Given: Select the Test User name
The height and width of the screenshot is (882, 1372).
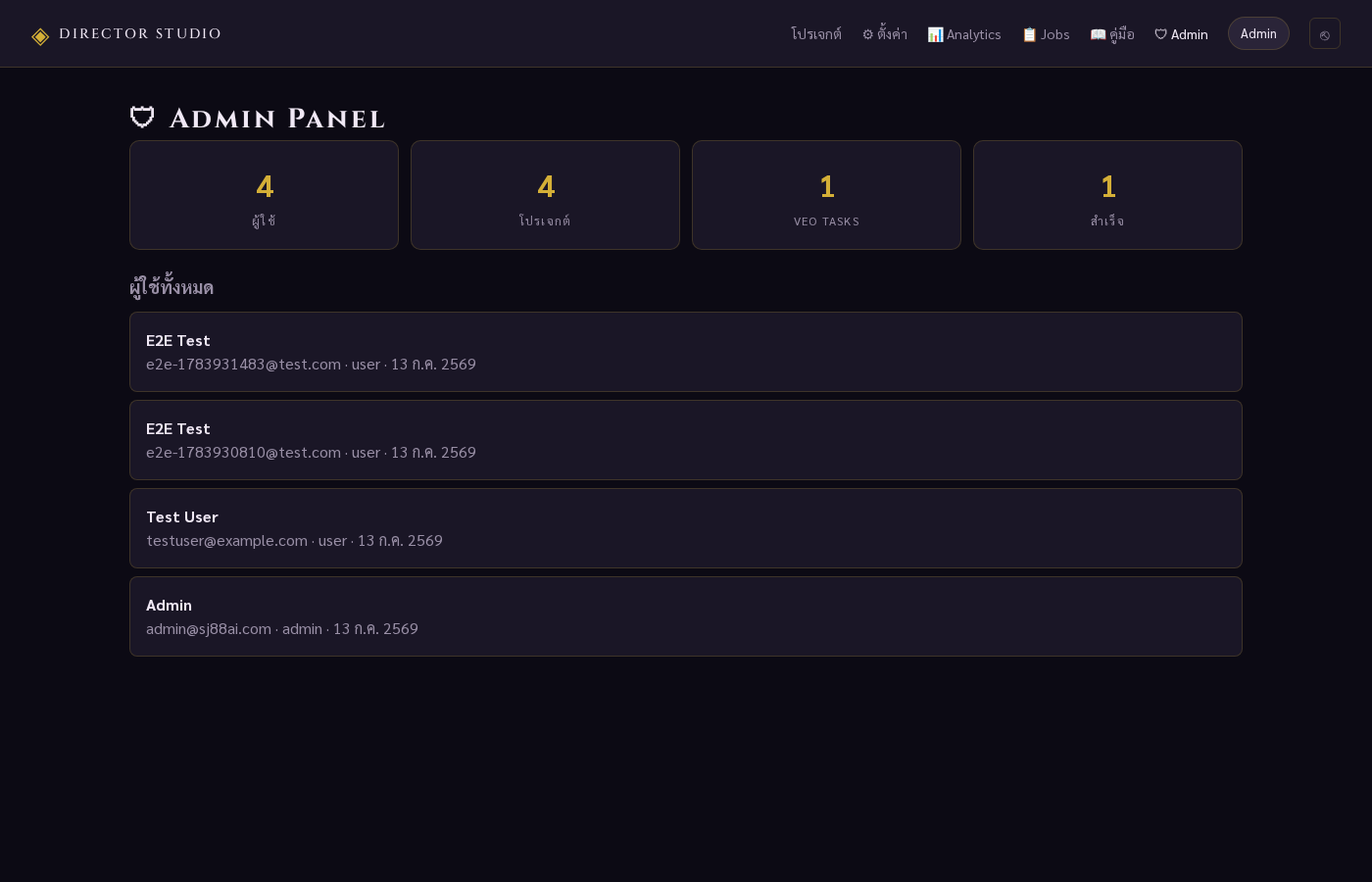Looking at the screenshot, I should (x=182, y=516).
